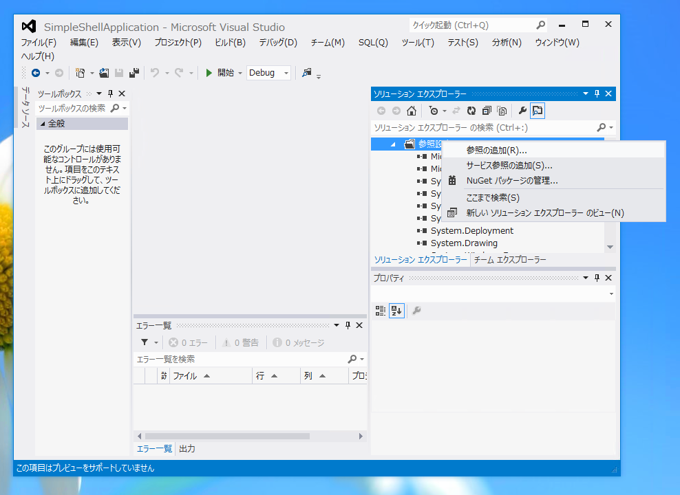The height and width of the screenshot is (495, 680).
Task: Click Solution Explorer scroll down arrow
Action: pyautogui.click(x=610, y=247)
